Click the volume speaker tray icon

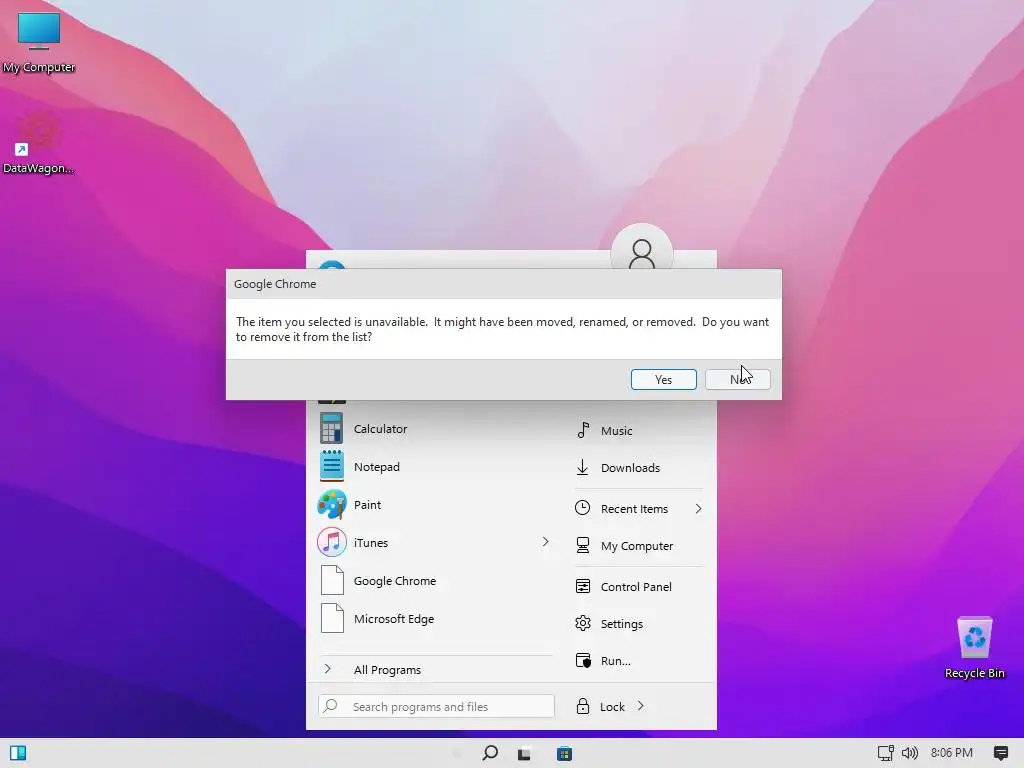910,753
